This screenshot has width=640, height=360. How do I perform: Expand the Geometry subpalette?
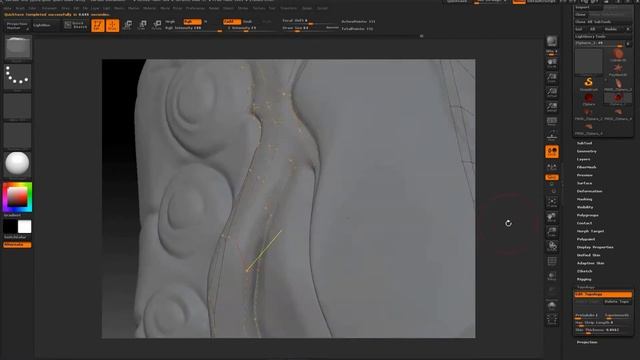pyautogui.click(x=587, y=151)
